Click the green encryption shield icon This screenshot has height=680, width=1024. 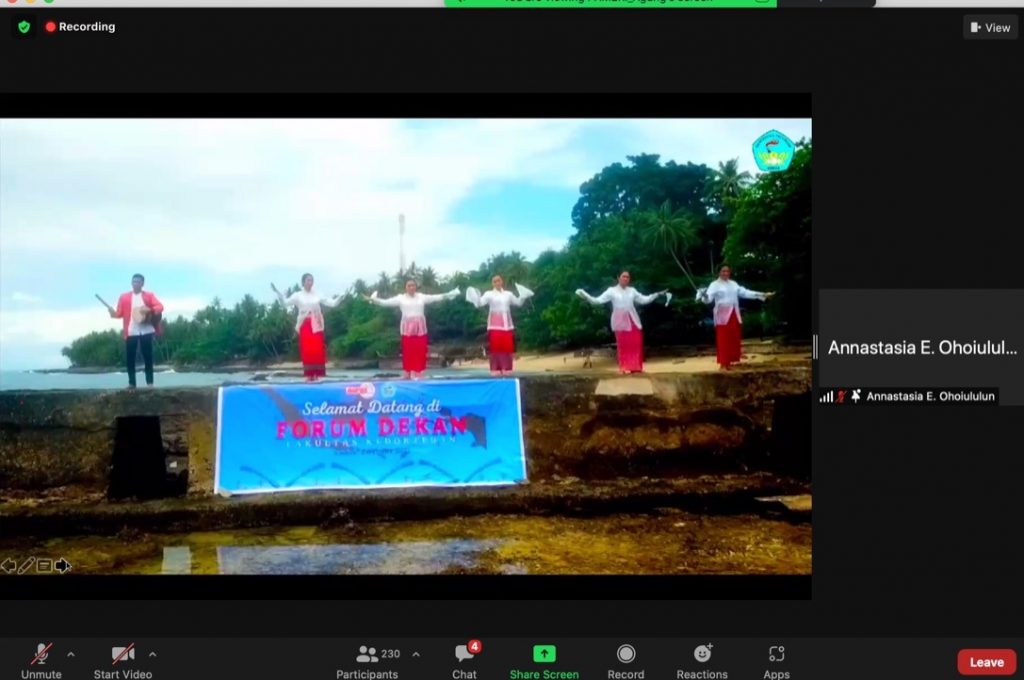tap(24, 27)
